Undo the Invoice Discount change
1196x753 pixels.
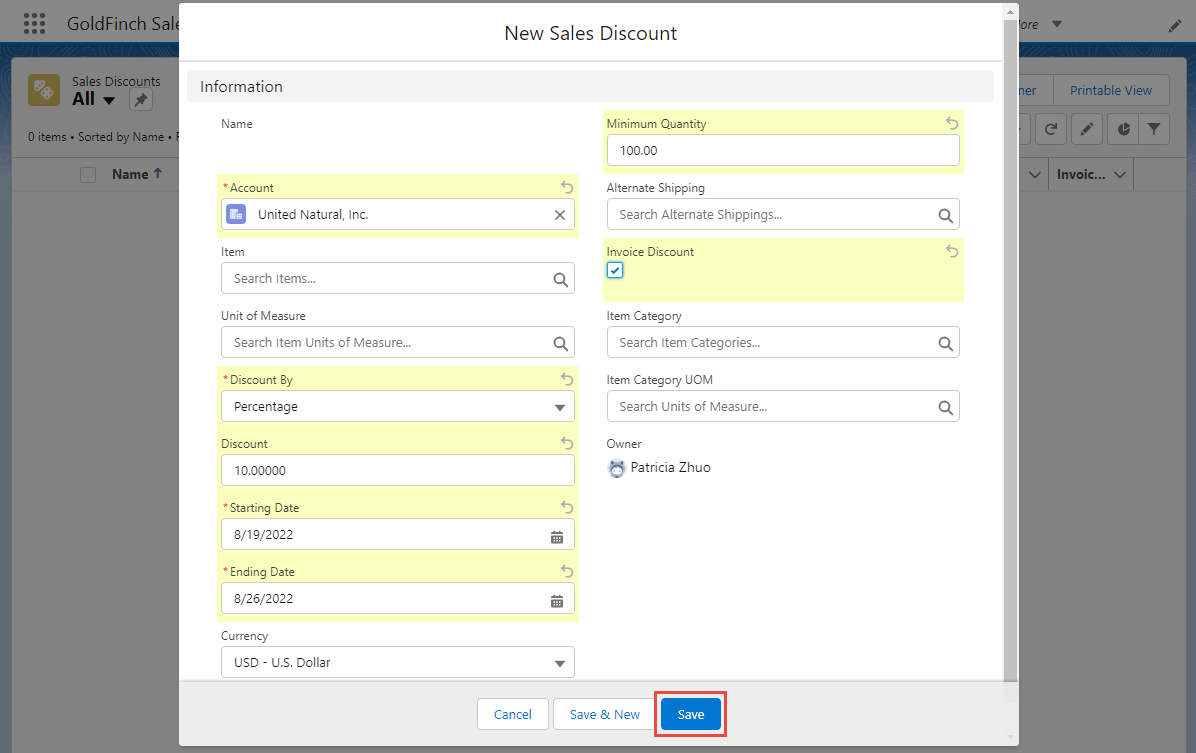951,251
